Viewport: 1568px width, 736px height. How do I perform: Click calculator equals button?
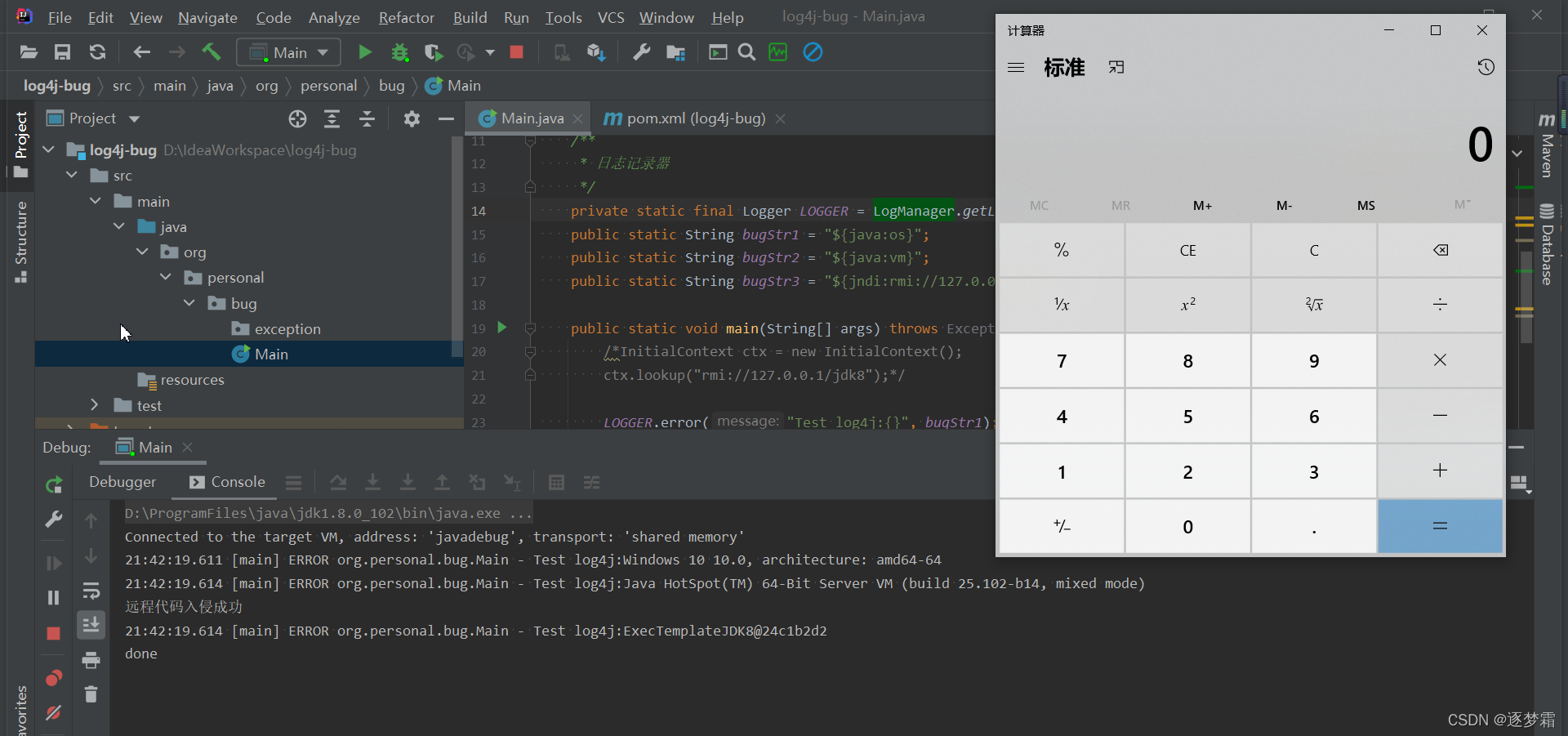pos(1441,527)
